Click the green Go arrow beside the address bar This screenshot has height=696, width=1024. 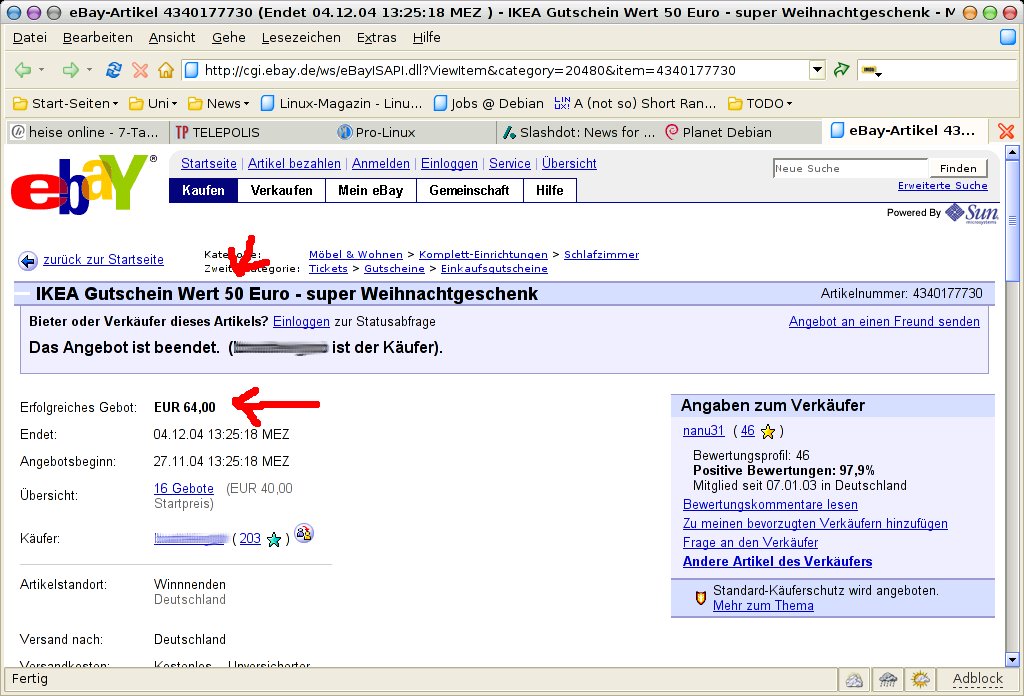[842, 69]
